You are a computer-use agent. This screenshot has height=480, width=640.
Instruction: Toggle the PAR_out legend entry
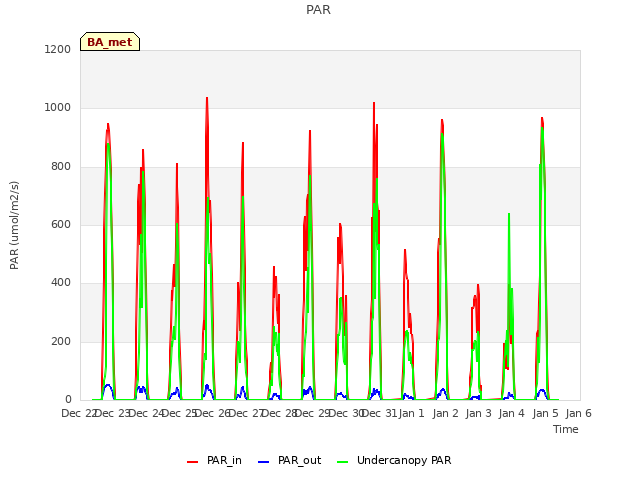[x=289, y=460]
